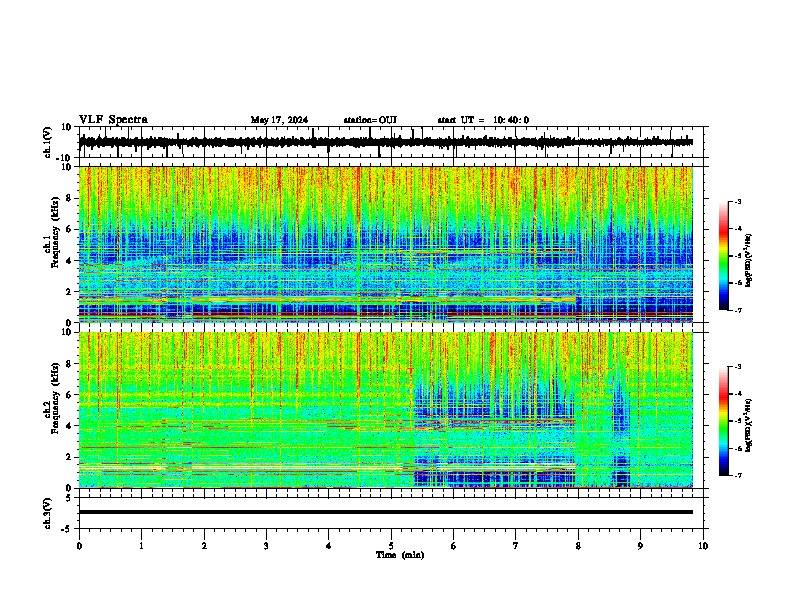Click the ch.1 "Frequency (kHz)" axis label
Screen dimensions: 792x612
pyautogui.click(x=55, y=233)
